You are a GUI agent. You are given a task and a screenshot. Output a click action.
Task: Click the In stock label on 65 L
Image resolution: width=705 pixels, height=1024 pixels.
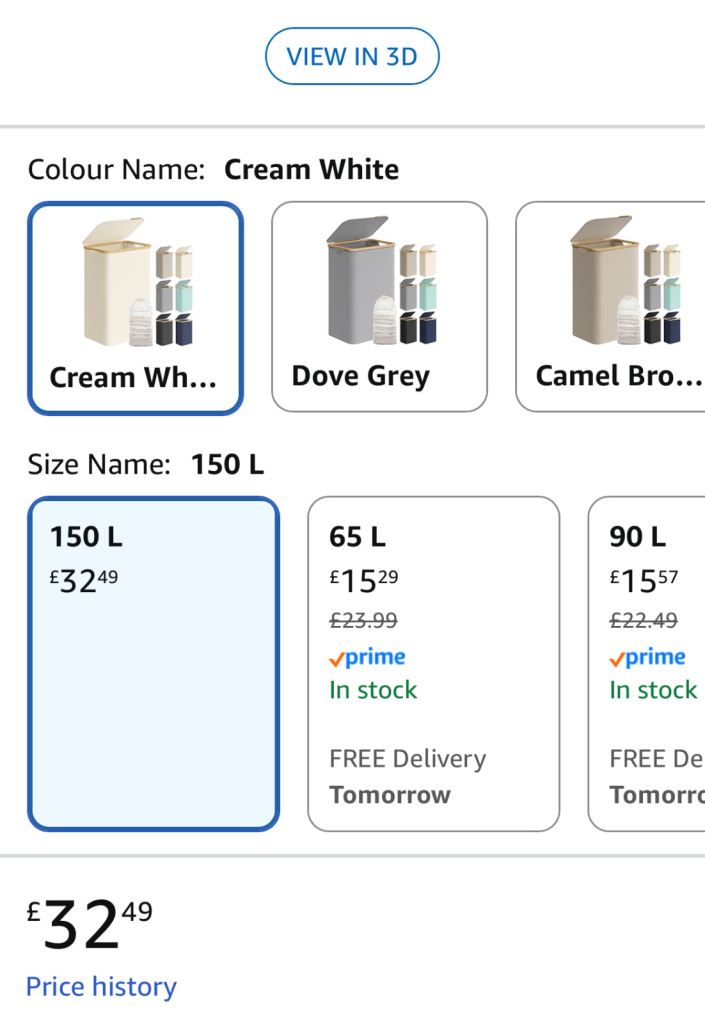click(x=373, y=690)
